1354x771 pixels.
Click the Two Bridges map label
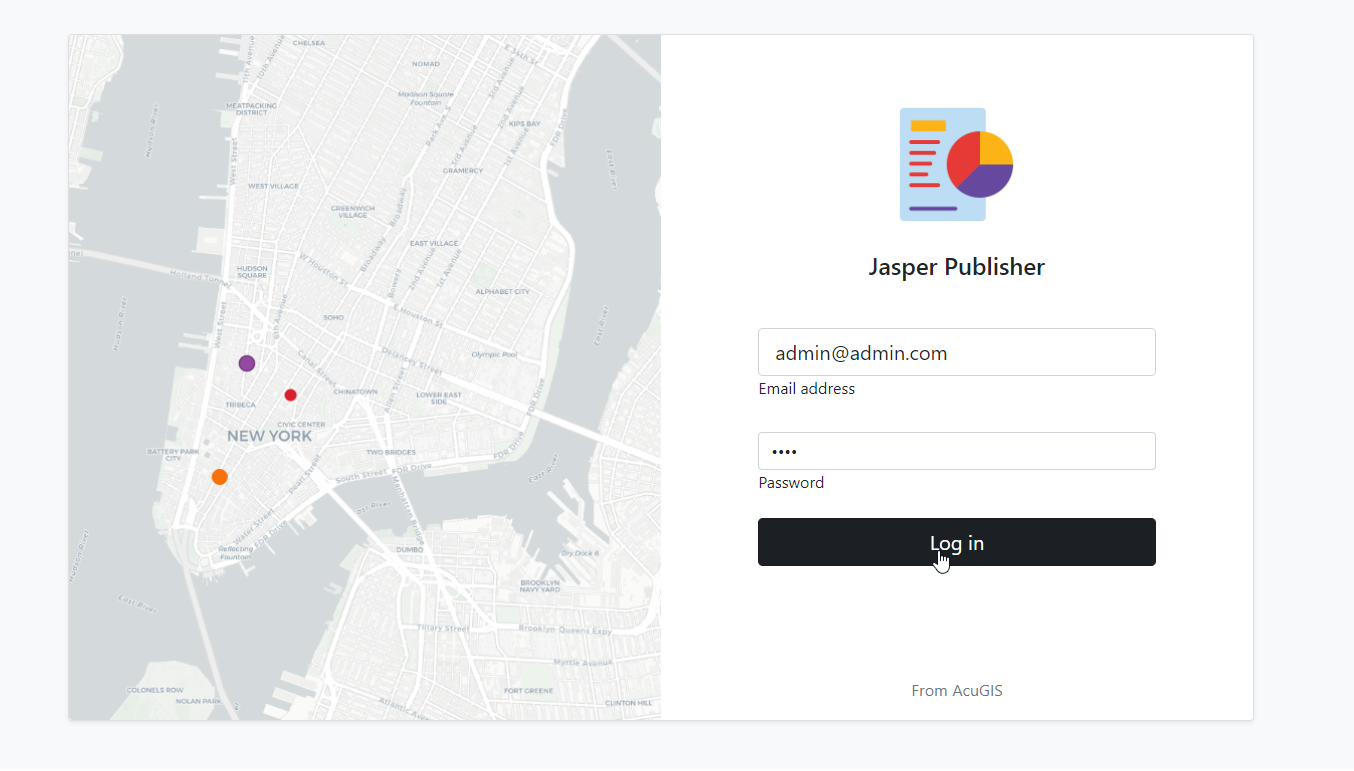pyautogui.click(x=391, y=452)
